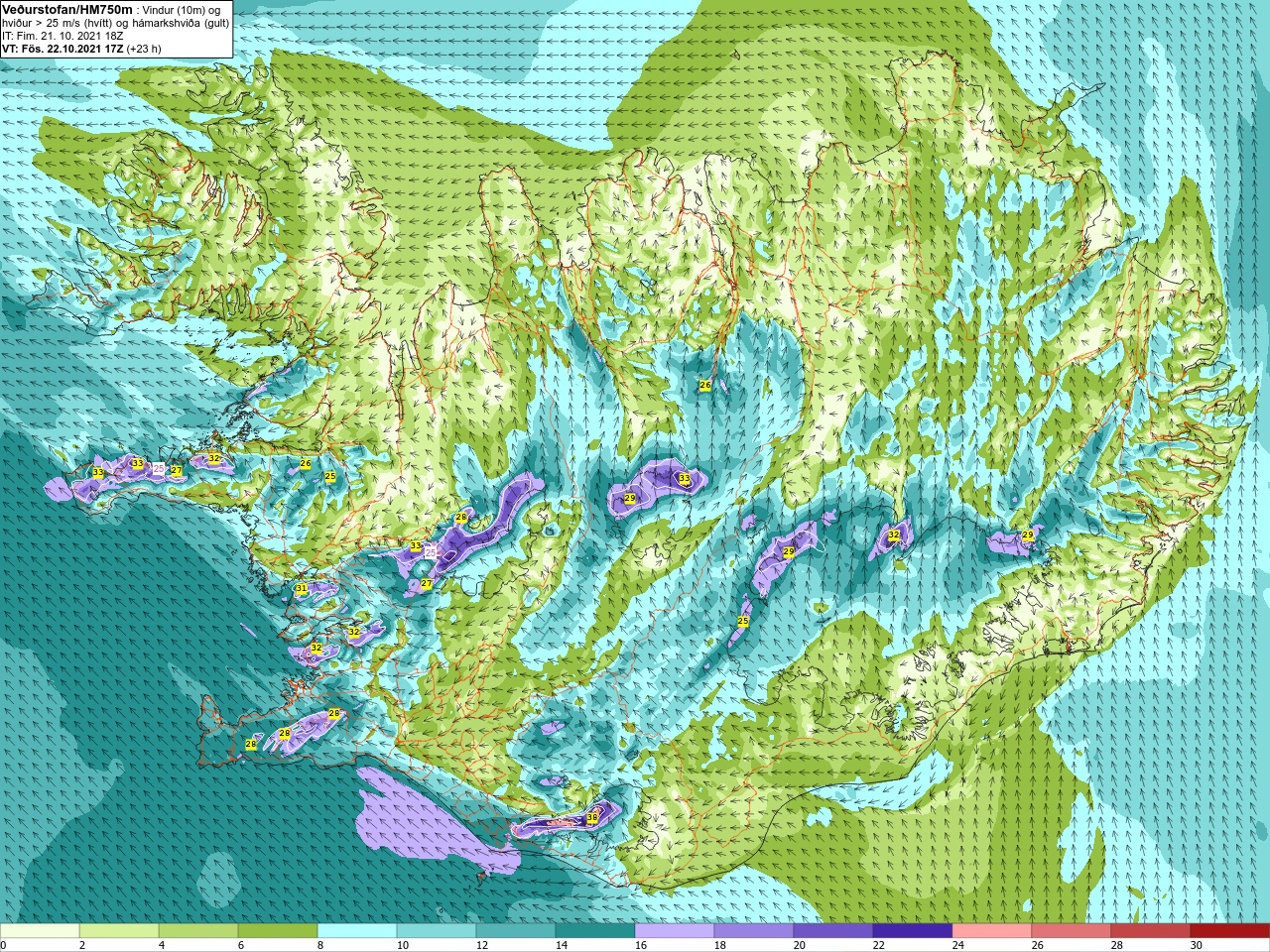Click the 22–24 m/s dark indigo legend swatch
Screen dimensions: 1270x952
913,931
